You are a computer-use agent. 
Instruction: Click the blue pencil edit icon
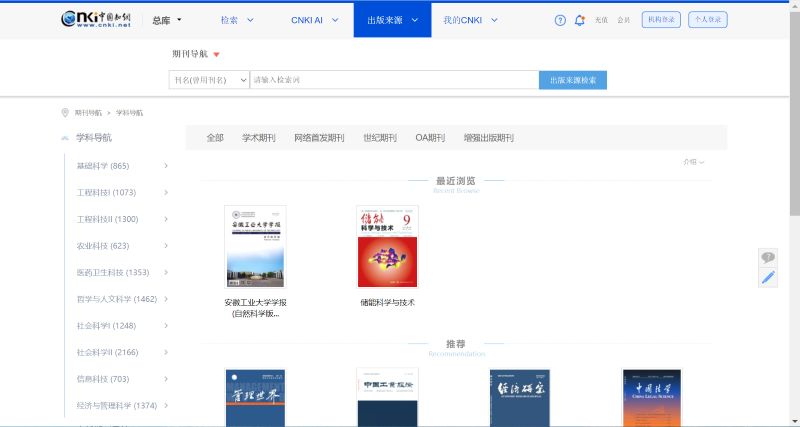pyautogui.click(x=768, y=278)
